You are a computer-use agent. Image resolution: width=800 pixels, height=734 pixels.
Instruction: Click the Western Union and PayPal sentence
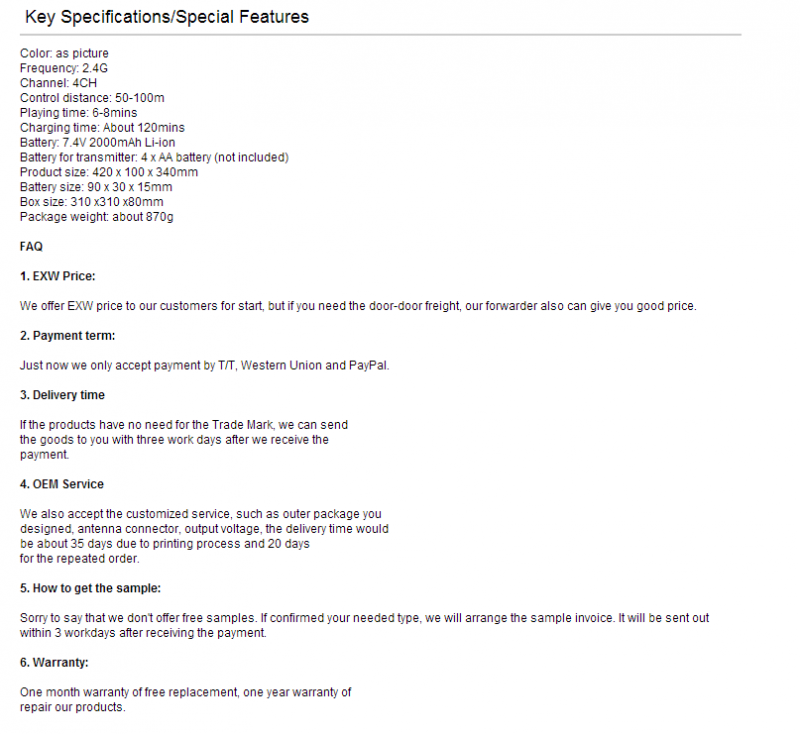[x=204, y=365]
